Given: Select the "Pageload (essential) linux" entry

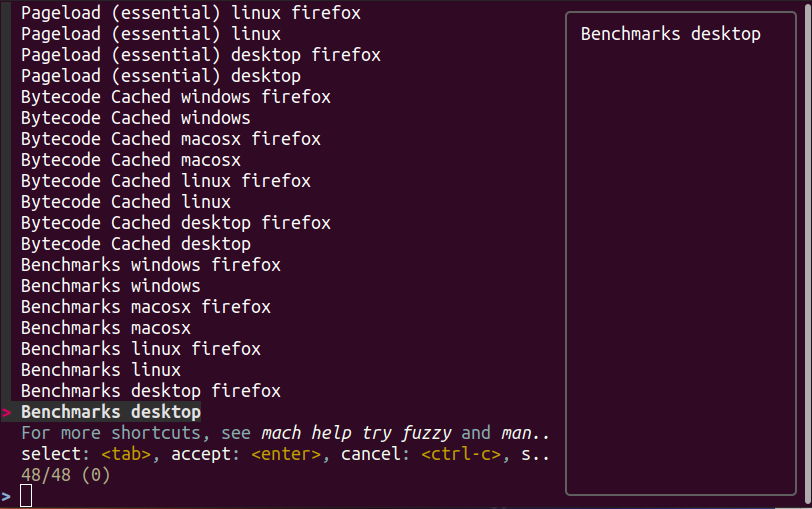Looking at the screenshot, I should (150, 35).
